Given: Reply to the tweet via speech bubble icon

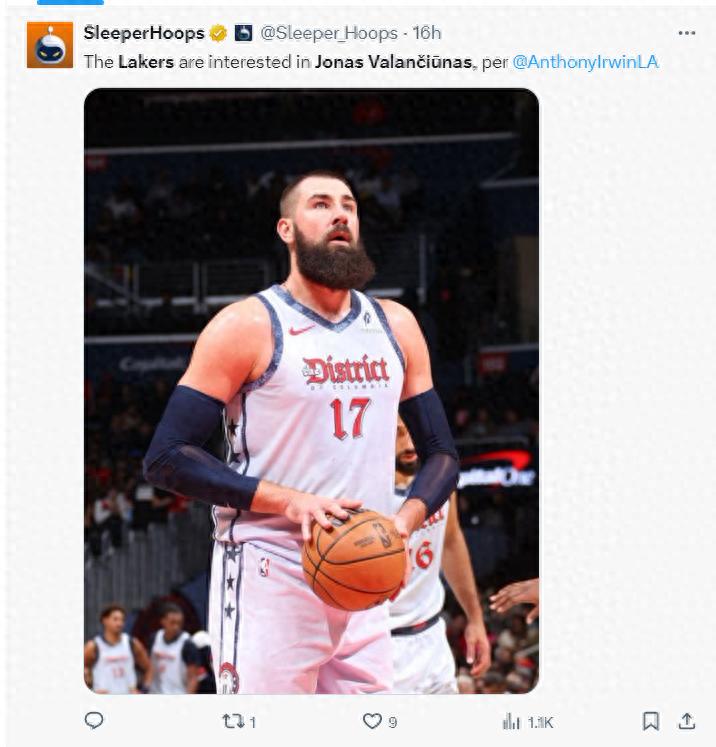Looking at the screenshot, I should (x=94, y=720).
